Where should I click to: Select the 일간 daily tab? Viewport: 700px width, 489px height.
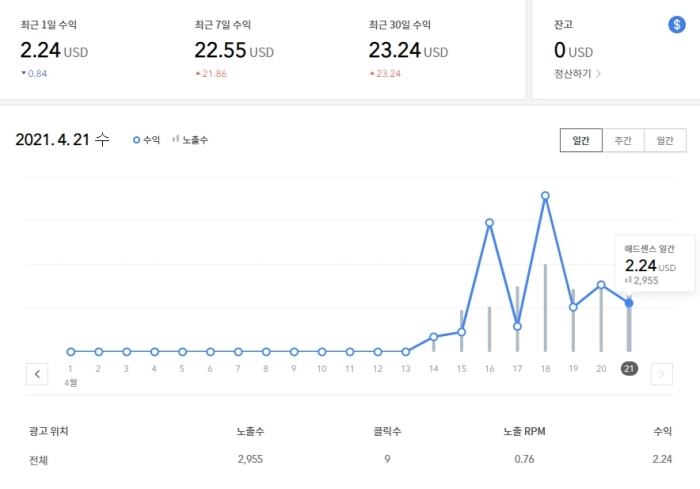(581, 141)
